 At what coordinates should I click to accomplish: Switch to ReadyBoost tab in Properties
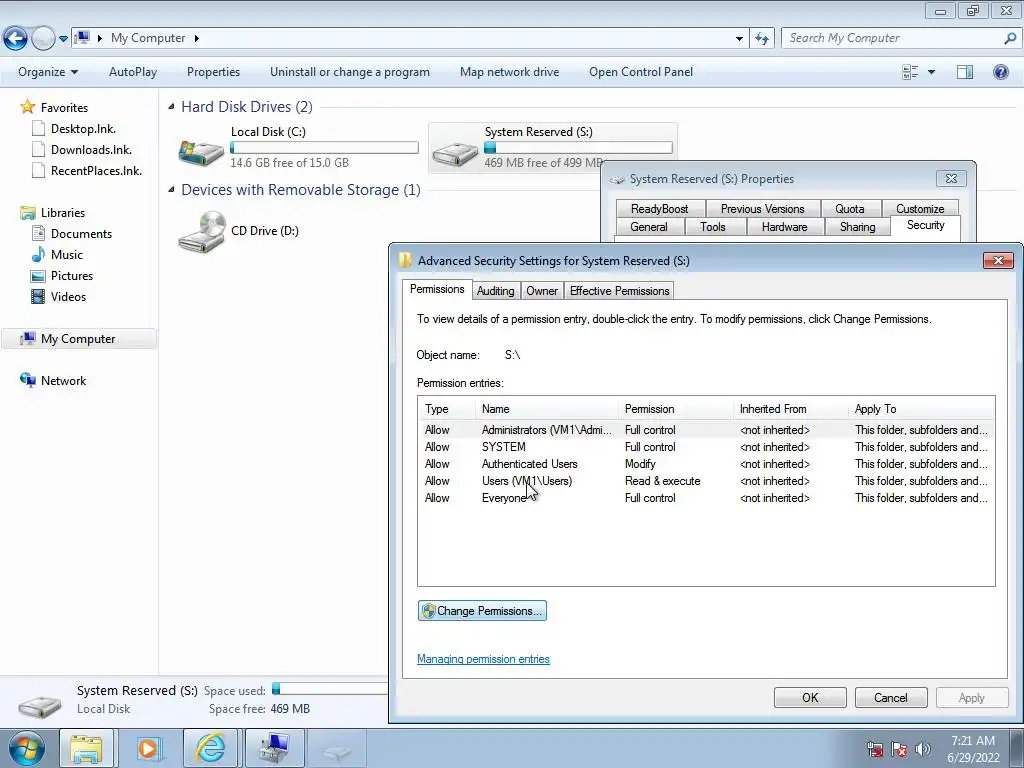tap(659, 208)
